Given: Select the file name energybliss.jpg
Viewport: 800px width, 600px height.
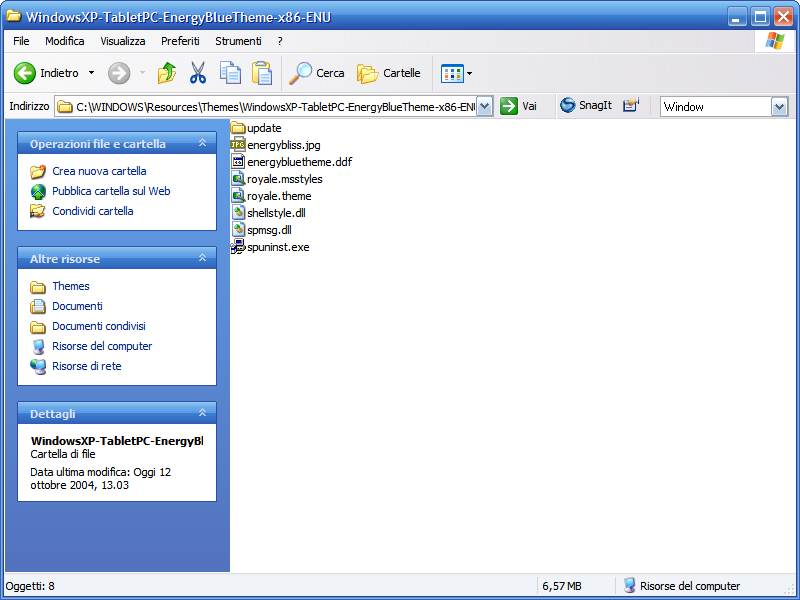Looking at the screenshot, I should click(x=284, y=145).
